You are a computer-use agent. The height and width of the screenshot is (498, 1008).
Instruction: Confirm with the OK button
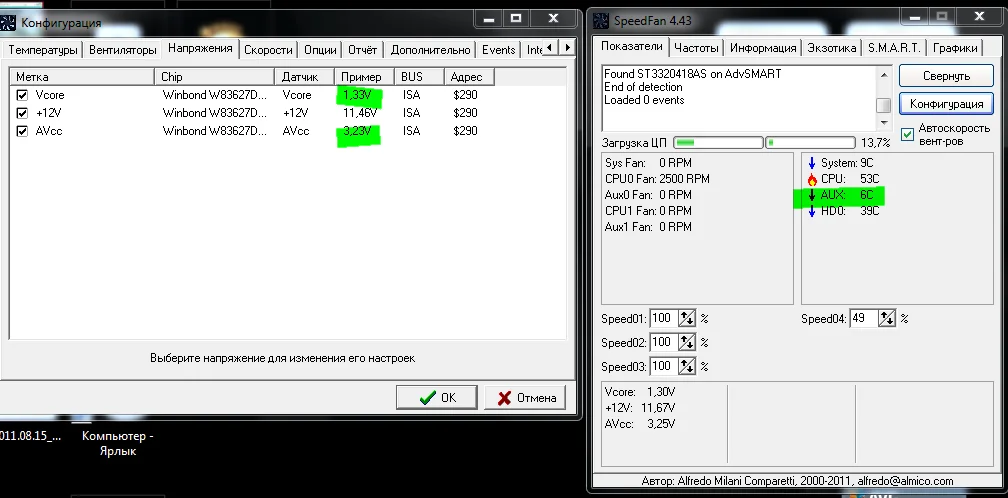(x=436, y=398)
